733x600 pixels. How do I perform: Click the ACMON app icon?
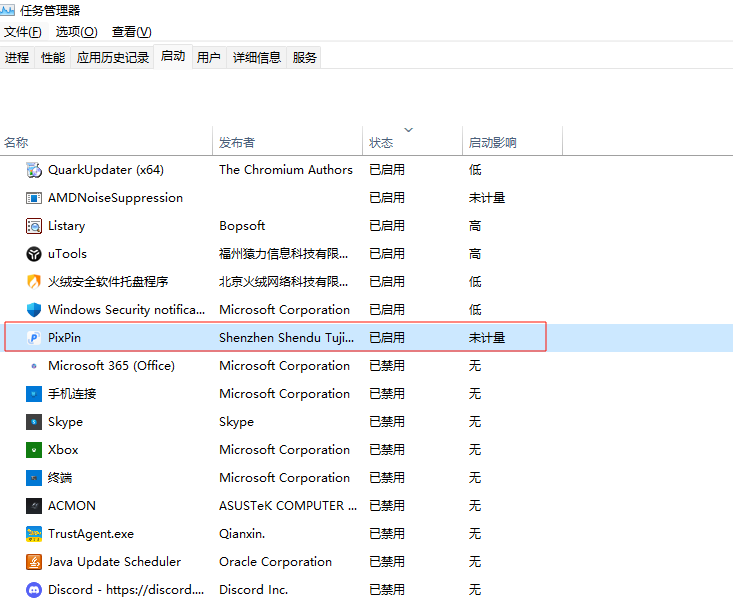tap(34, 506)
